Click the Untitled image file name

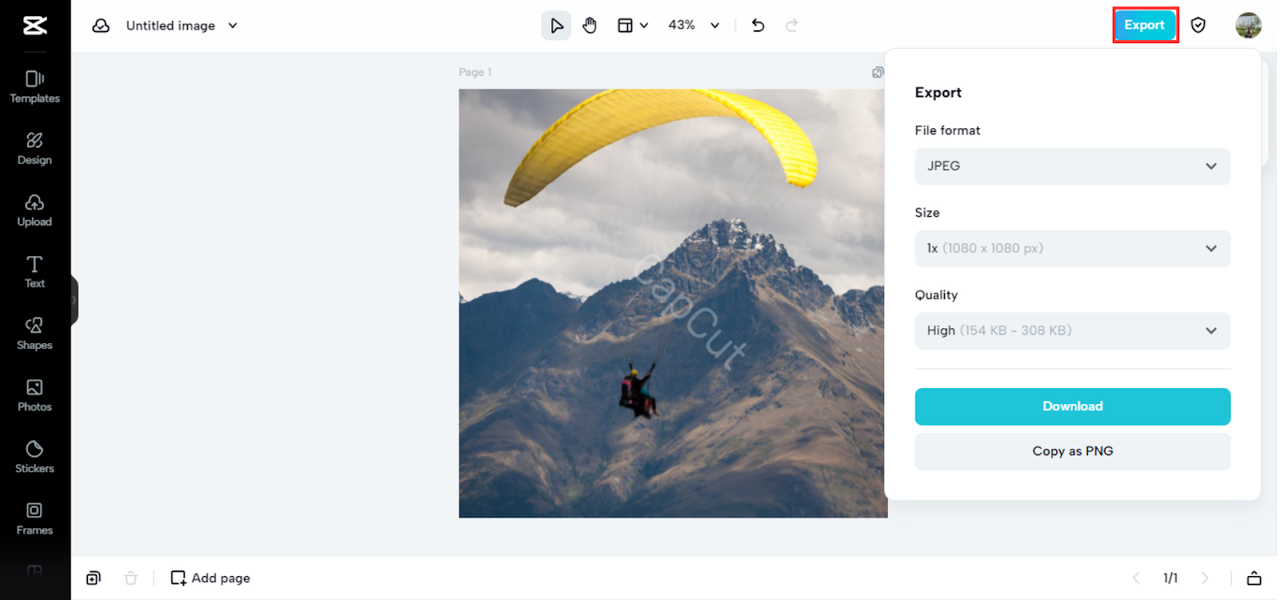(170, 26)
